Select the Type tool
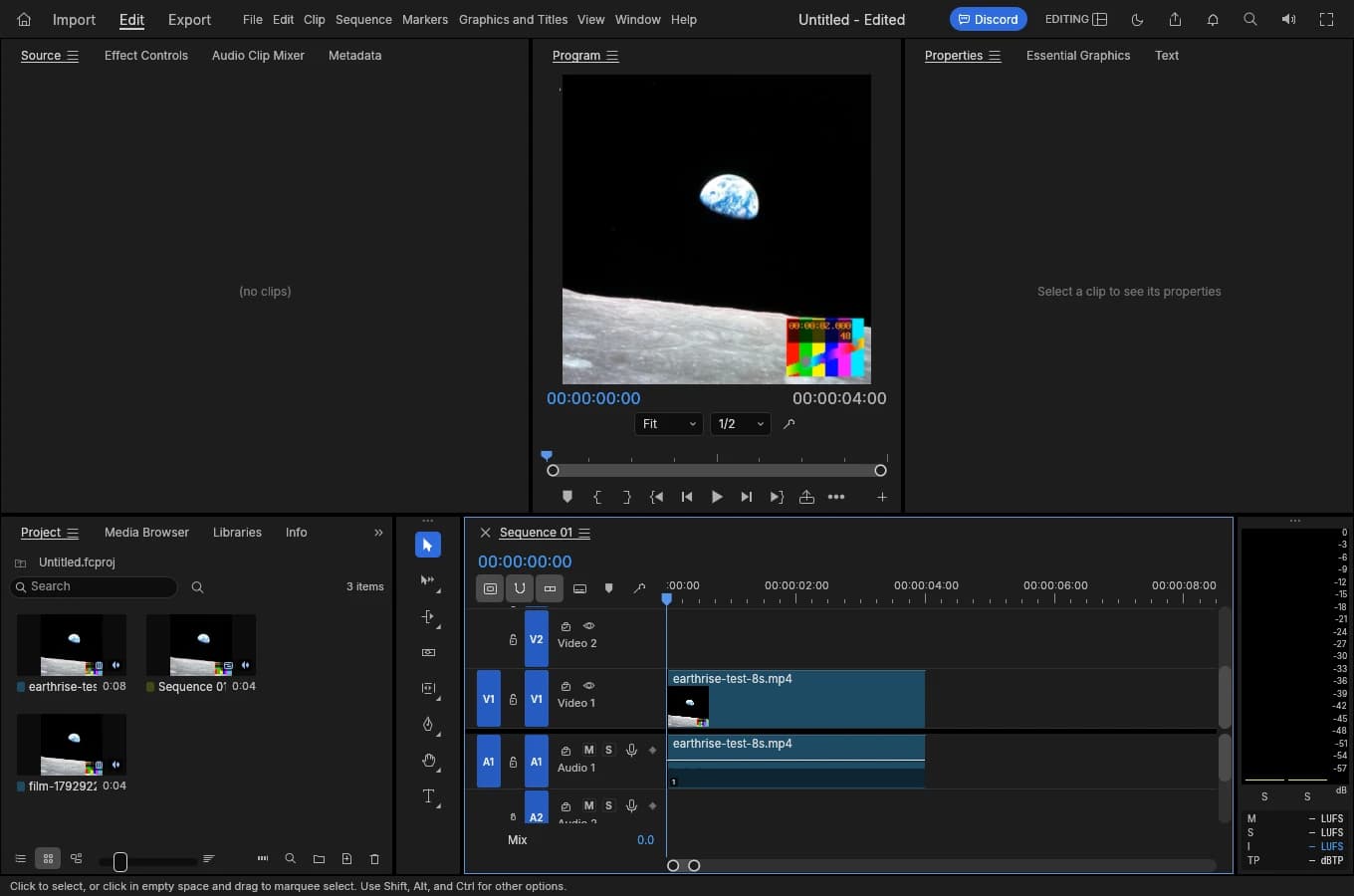Image resolution: width=1354 pixels, height=896 pixels. [428, 796]
